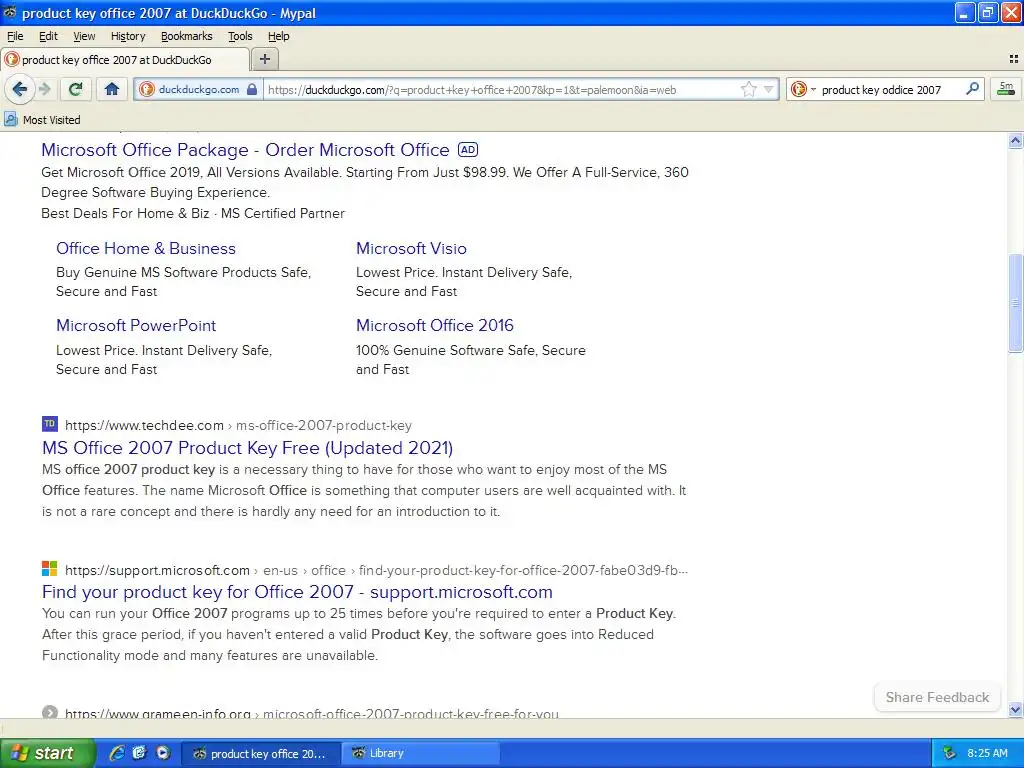Image resolution: width=1024 pixels, height=768 pixels.
Task: Click the Forward arrow button
Action: pyautogui.click(x=44, y=89)
